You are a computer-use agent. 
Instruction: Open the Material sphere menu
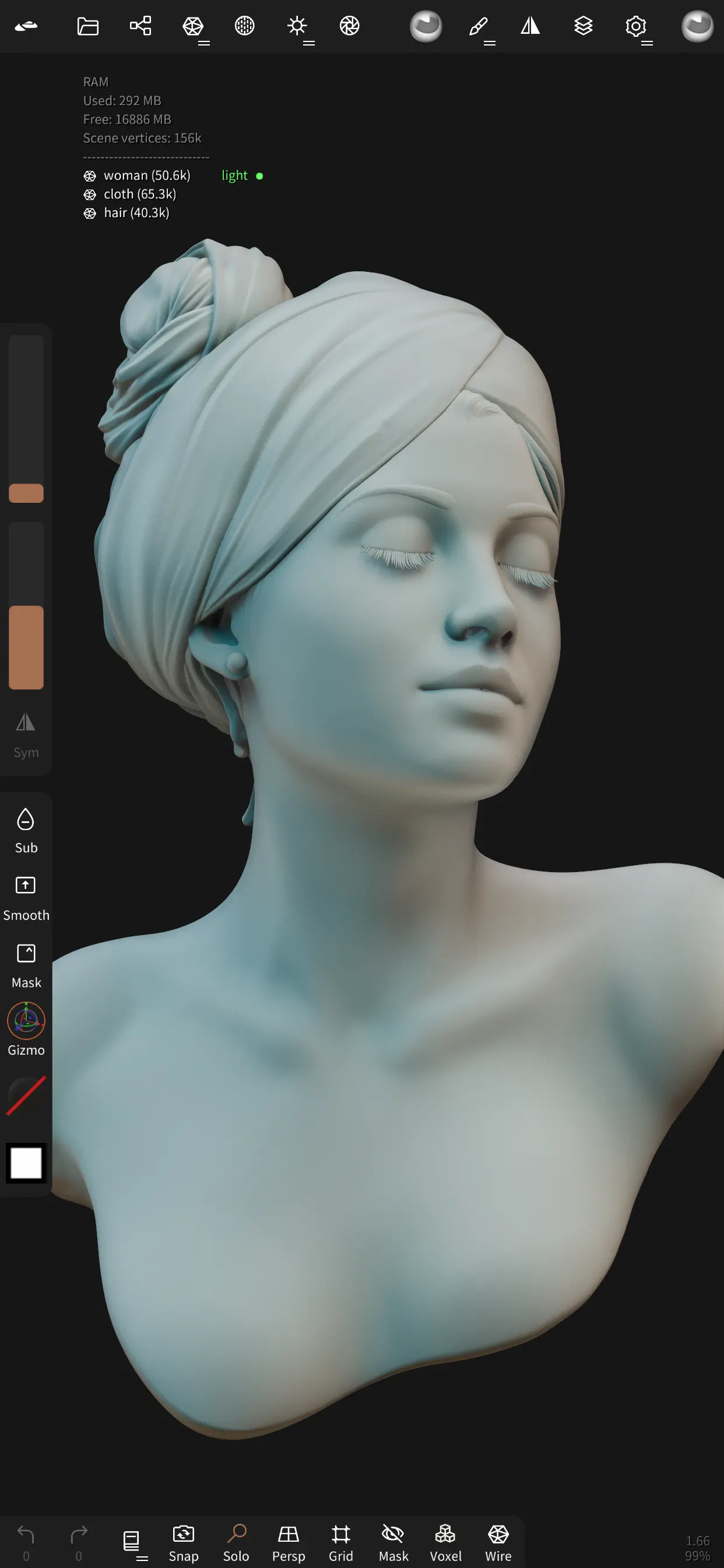[x=245, y=26]
